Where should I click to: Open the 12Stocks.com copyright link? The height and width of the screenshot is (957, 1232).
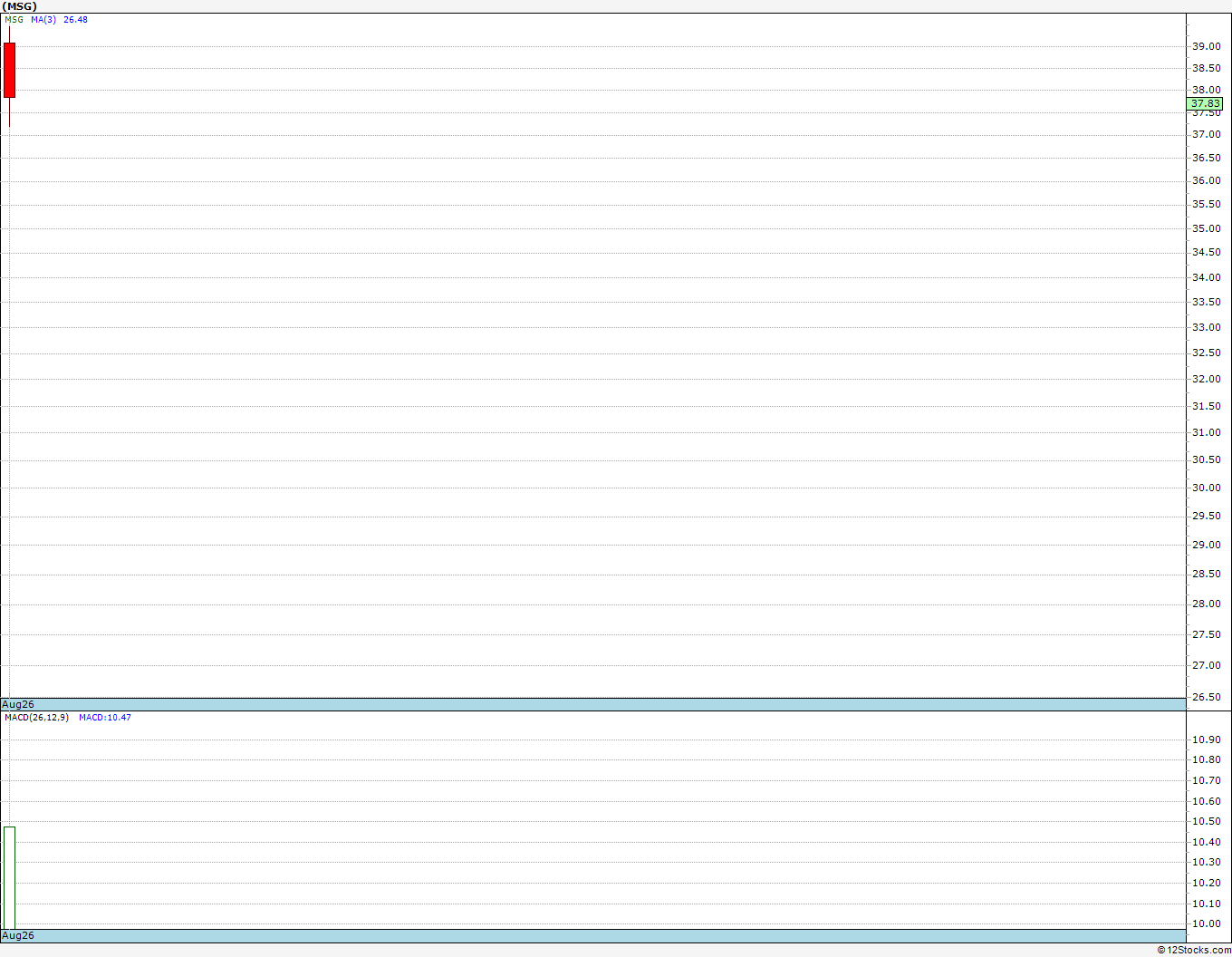click(1194, 950)
